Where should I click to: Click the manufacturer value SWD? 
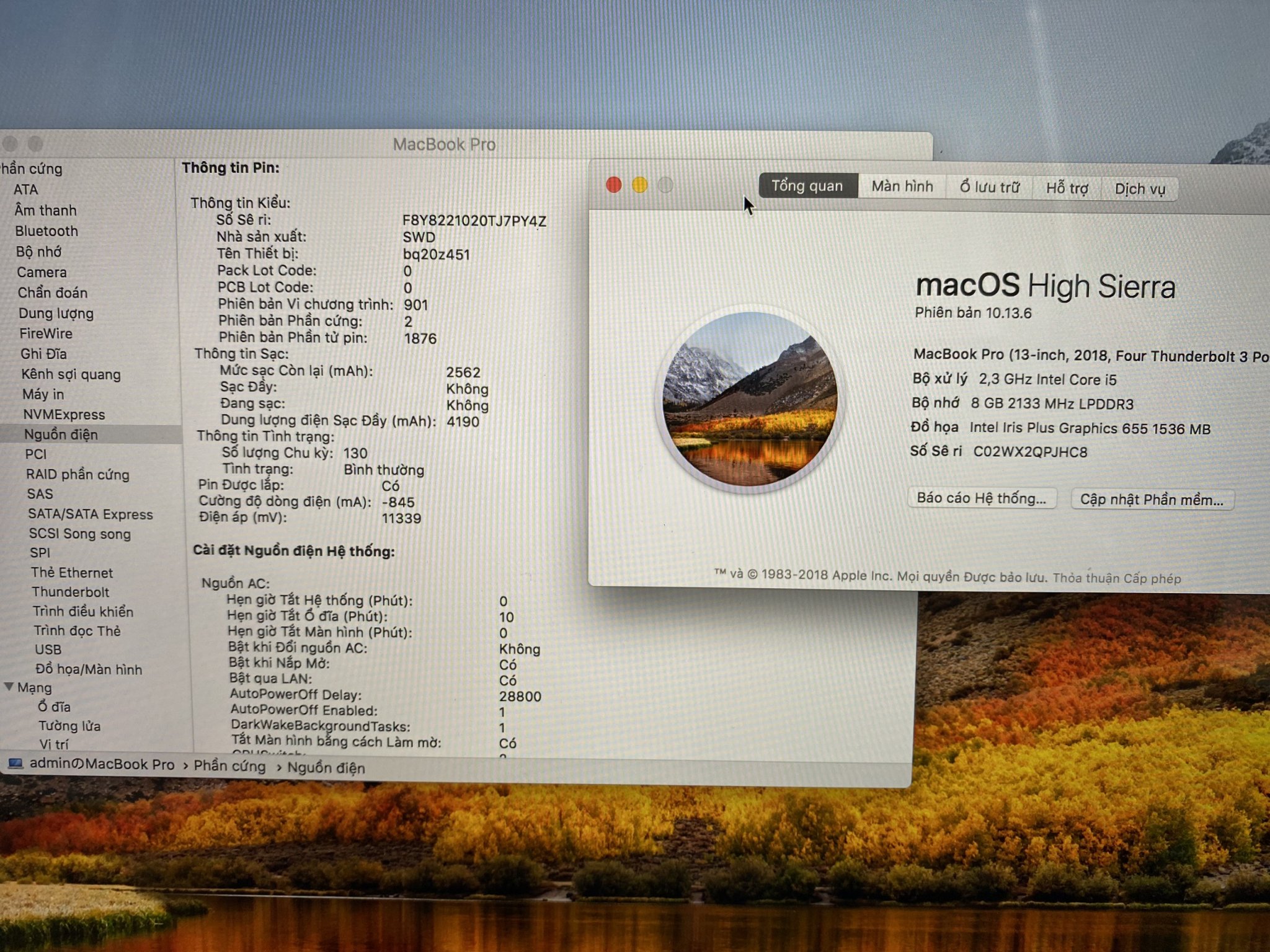coord(419,237)
